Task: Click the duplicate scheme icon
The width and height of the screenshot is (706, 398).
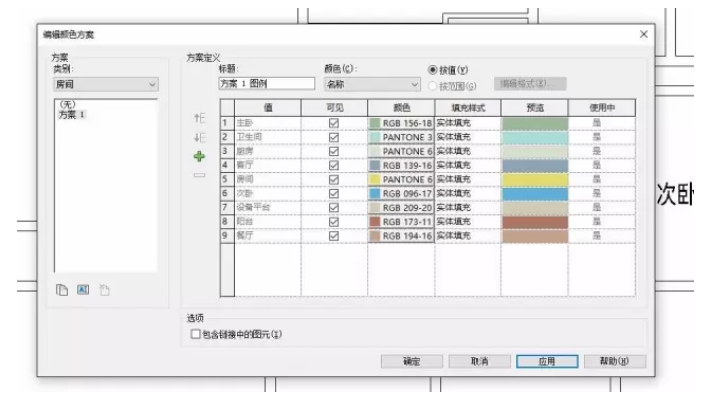Action: [x=62, y=290]
